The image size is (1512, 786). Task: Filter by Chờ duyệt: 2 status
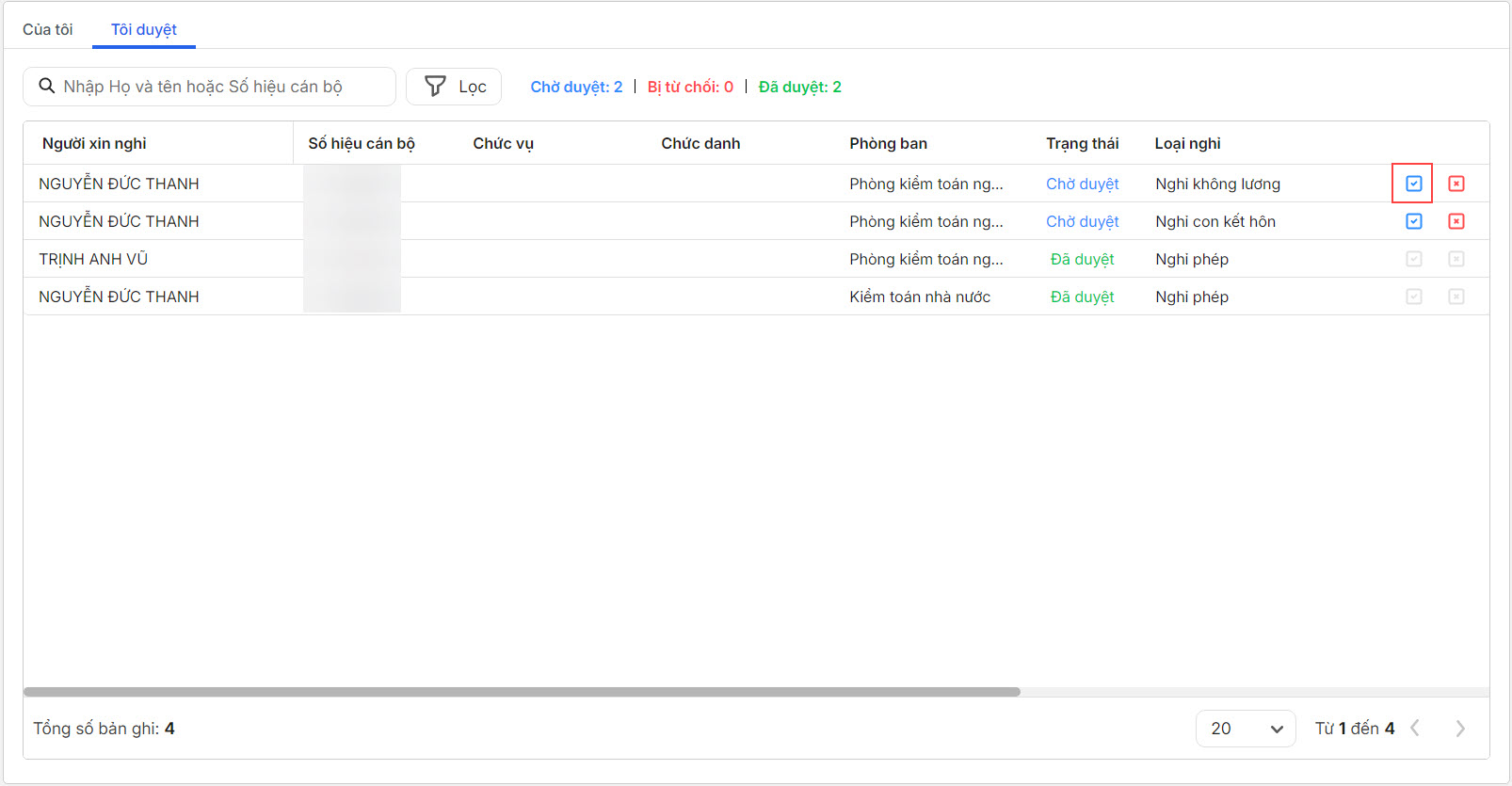point(576,87)
